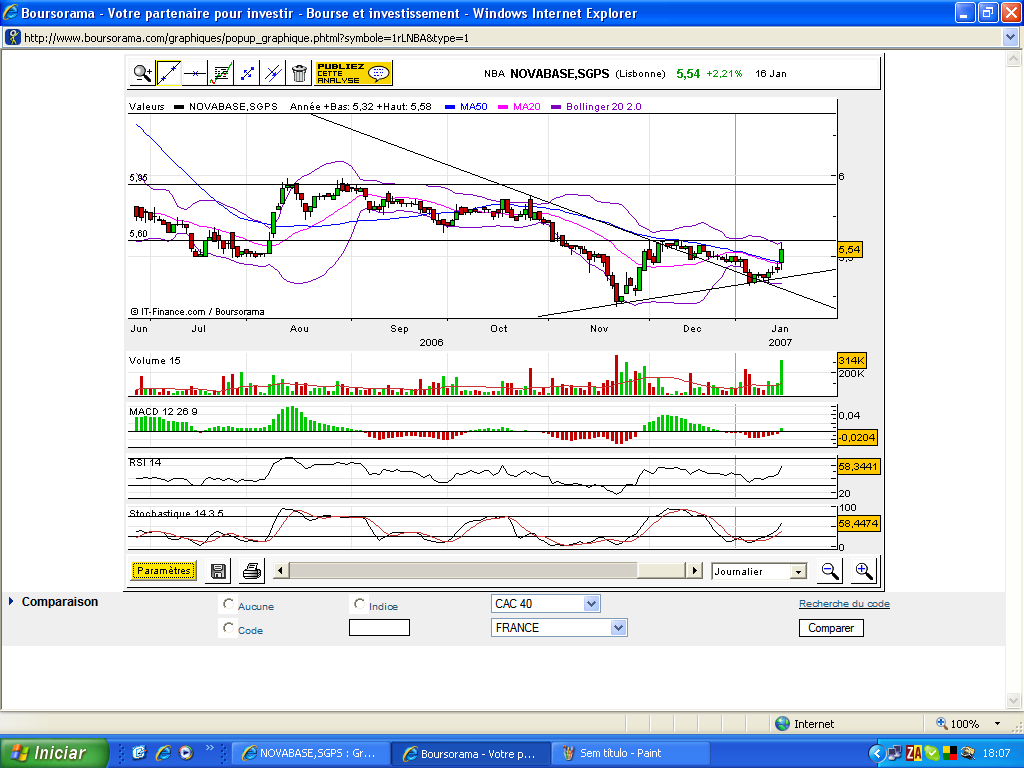Viewport: 1024px width, 768px height.
Task: Save the chart with floppy icon
Action: (218, 571)
